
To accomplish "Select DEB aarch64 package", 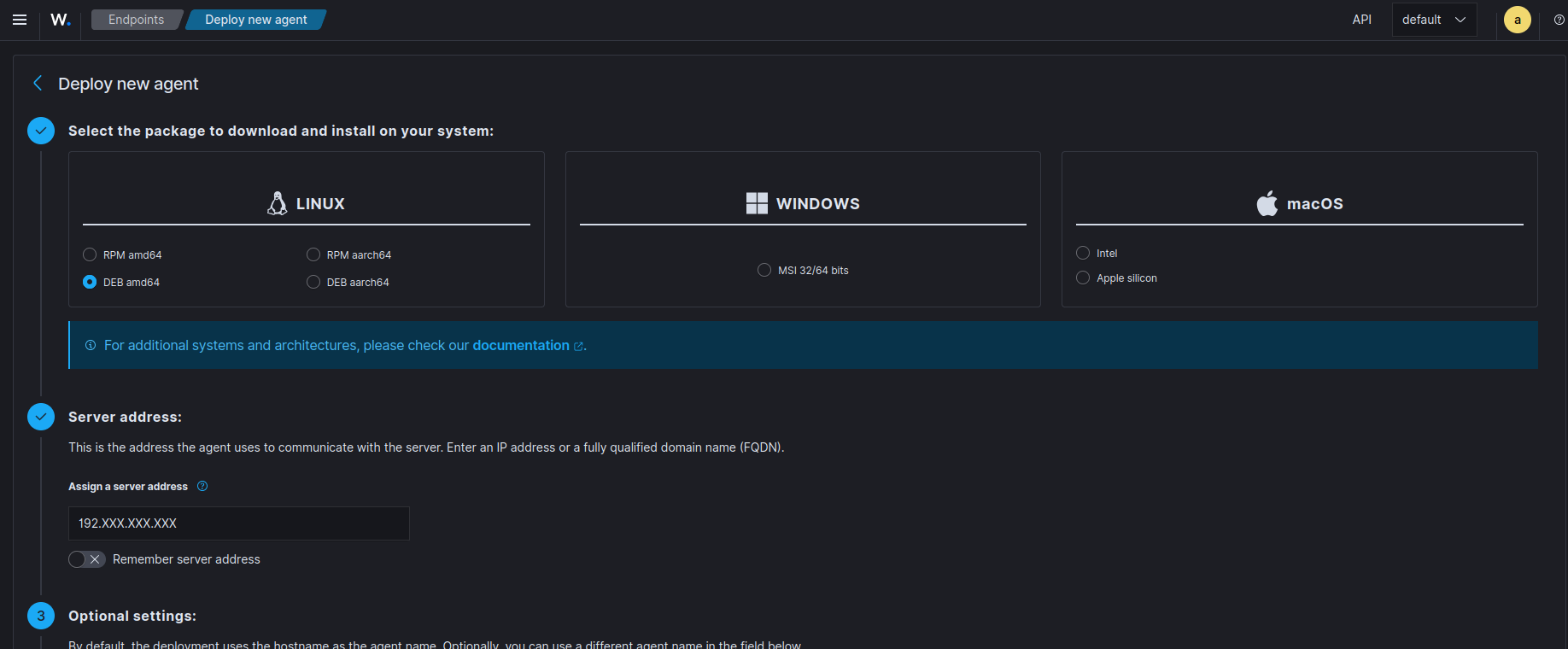I will (313, 282).
